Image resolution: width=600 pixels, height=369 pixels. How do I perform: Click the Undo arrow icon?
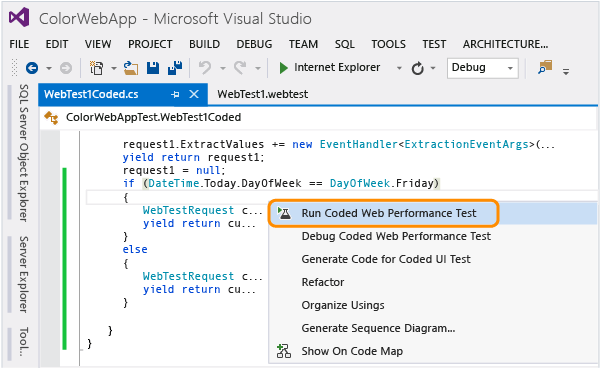coord(205,68)
